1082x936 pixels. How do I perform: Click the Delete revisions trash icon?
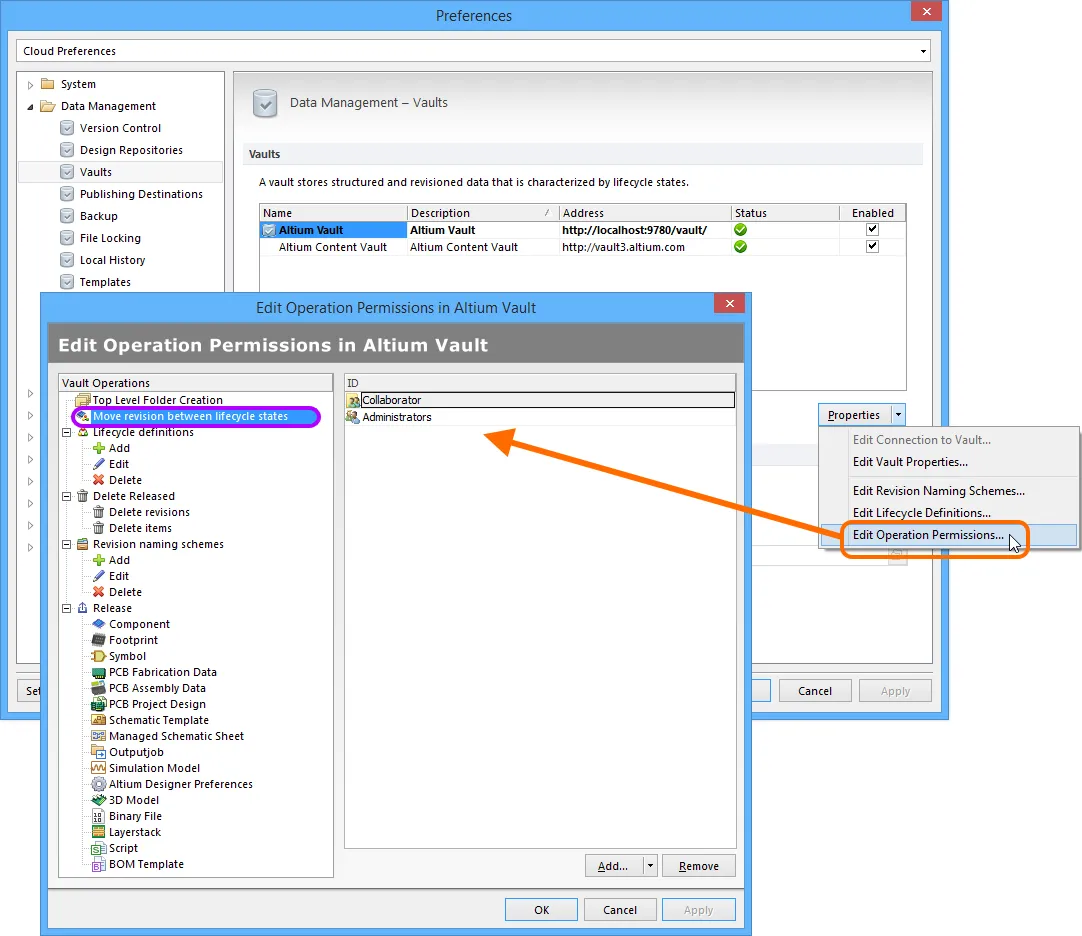click(99, 512)
